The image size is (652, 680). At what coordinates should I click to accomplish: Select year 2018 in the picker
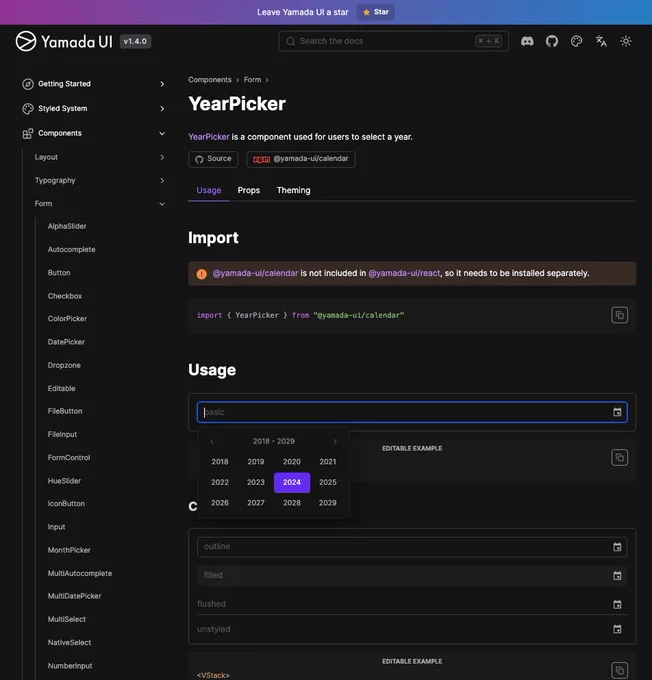pos(220,462)
